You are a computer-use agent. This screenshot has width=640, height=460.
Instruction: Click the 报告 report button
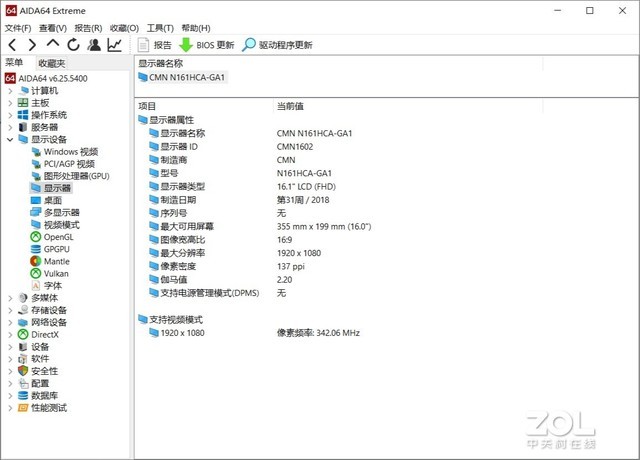click(155, 45)
